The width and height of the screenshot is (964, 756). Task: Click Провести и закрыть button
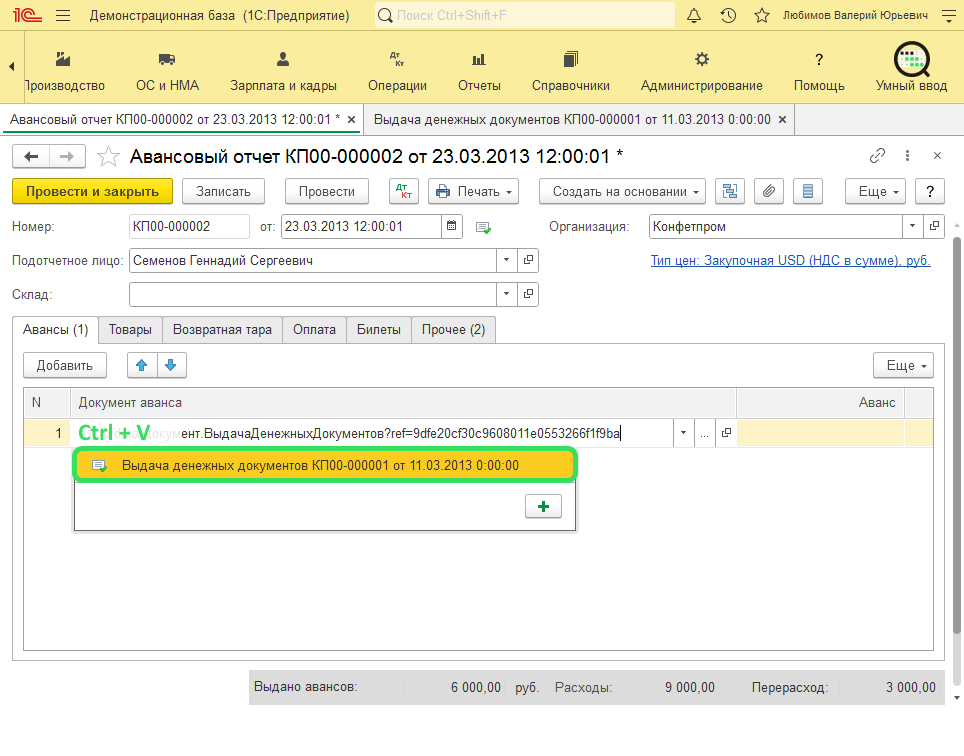tap(92, 191)
